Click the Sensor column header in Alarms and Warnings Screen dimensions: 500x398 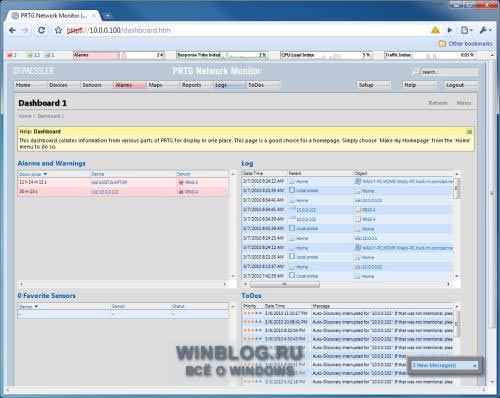click(x=183, y=174)
